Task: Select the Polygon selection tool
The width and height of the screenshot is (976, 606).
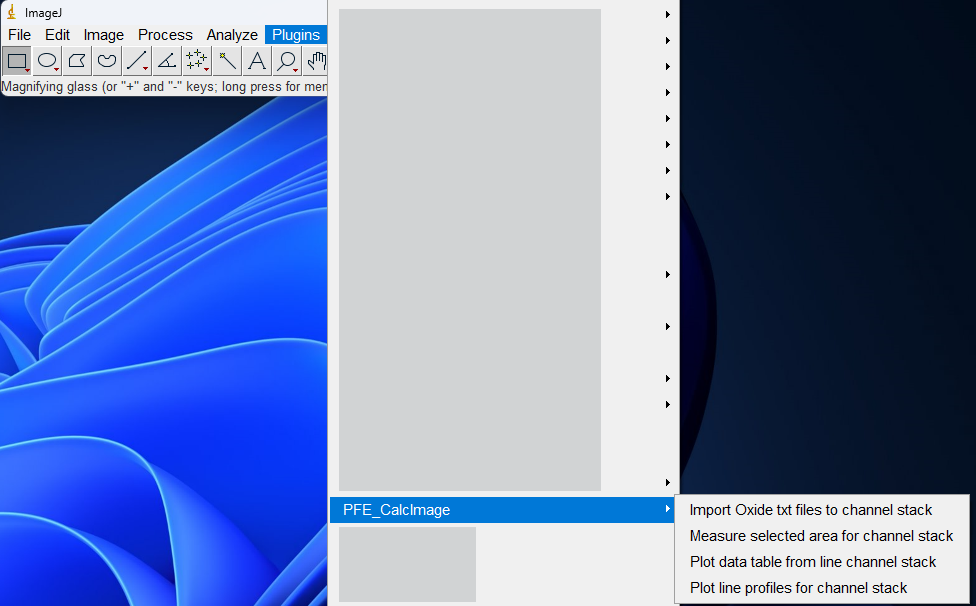Action: click(x=77, y=61)
